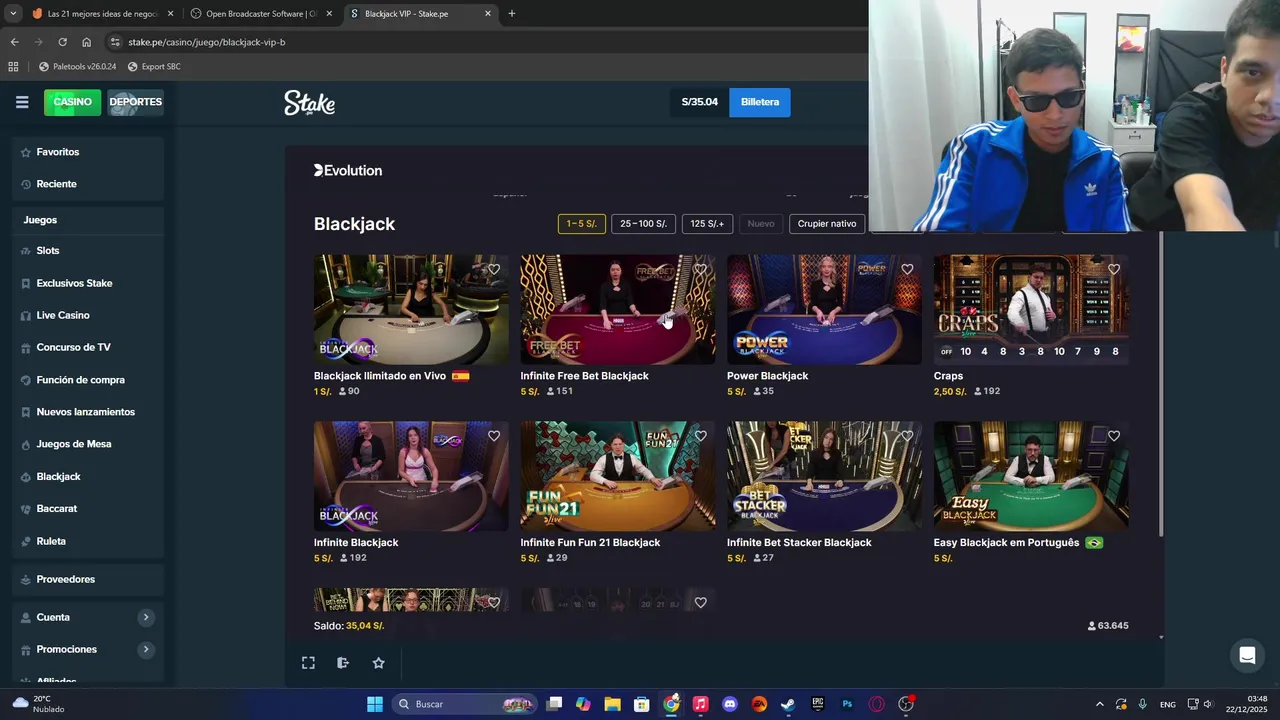Open the Billetera wallet button
1280x720 pixels.
click(x=760, y=102)
